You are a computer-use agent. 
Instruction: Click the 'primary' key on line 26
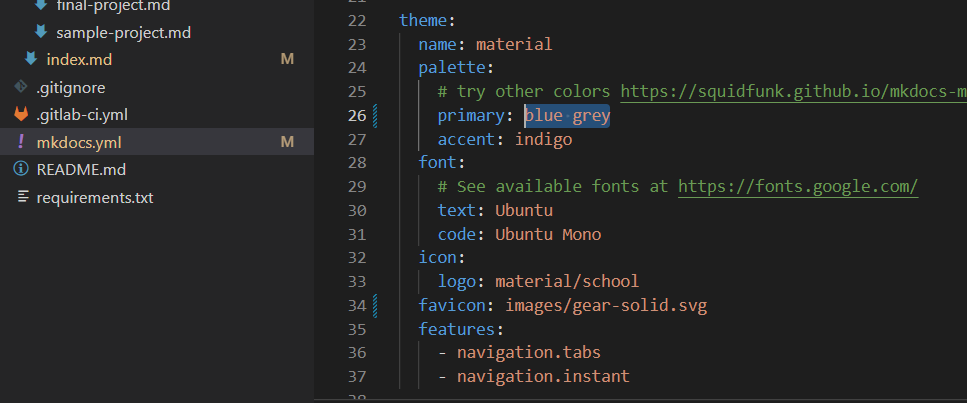pyautogui.click(x=471, y=115)
